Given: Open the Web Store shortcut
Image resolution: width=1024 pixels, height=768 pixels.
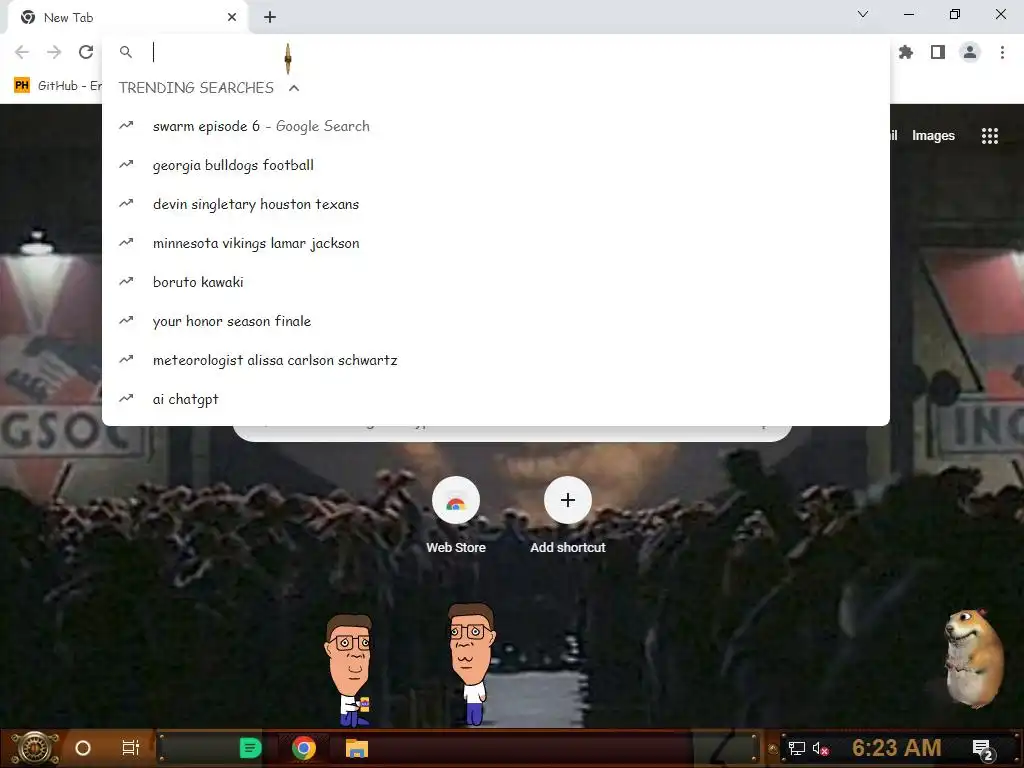Looking at the screenshot, I should [456, 516].
